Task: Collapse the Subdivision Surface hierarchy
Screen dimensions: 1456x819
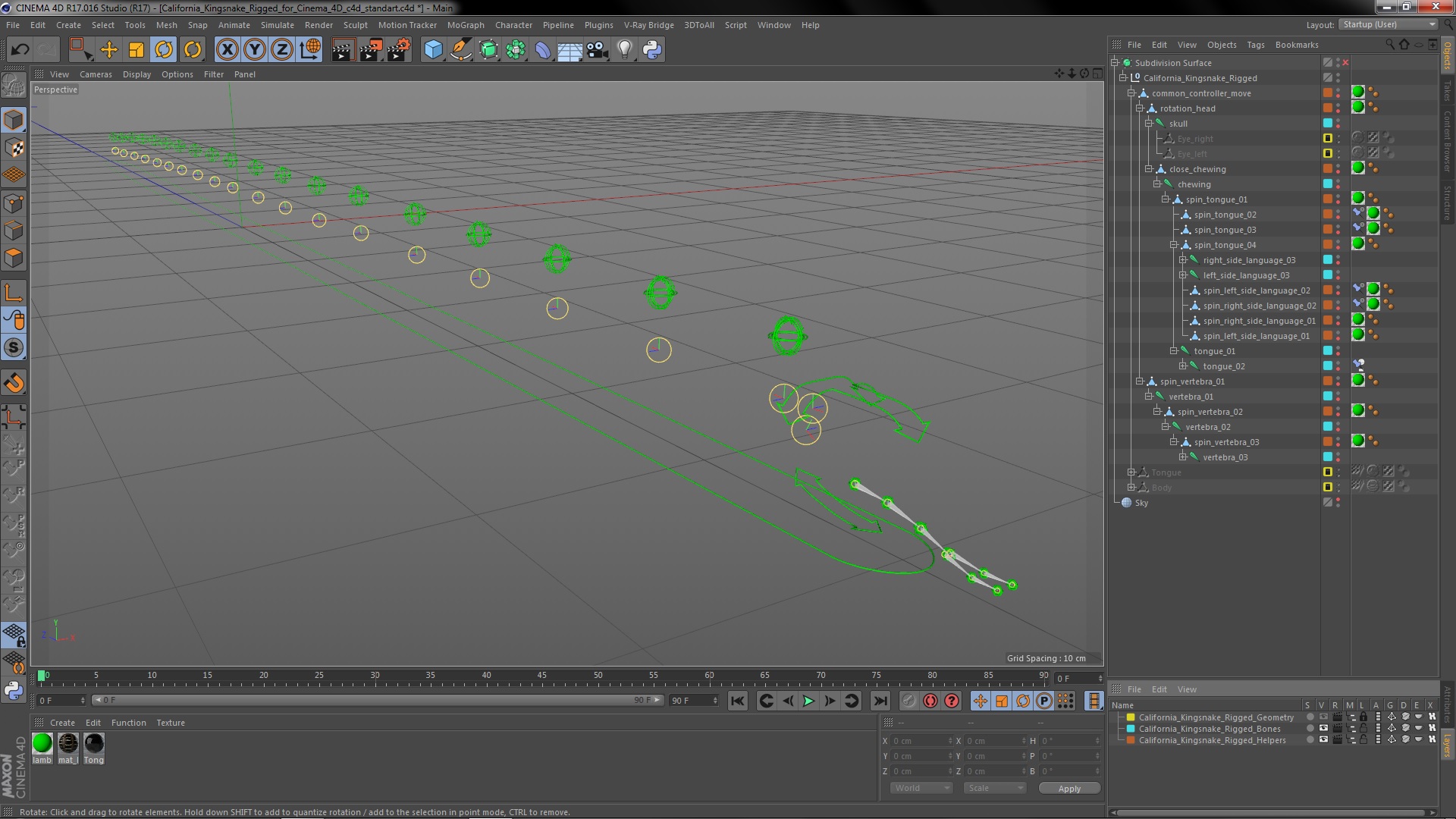Action: [x=1115, y=63]
